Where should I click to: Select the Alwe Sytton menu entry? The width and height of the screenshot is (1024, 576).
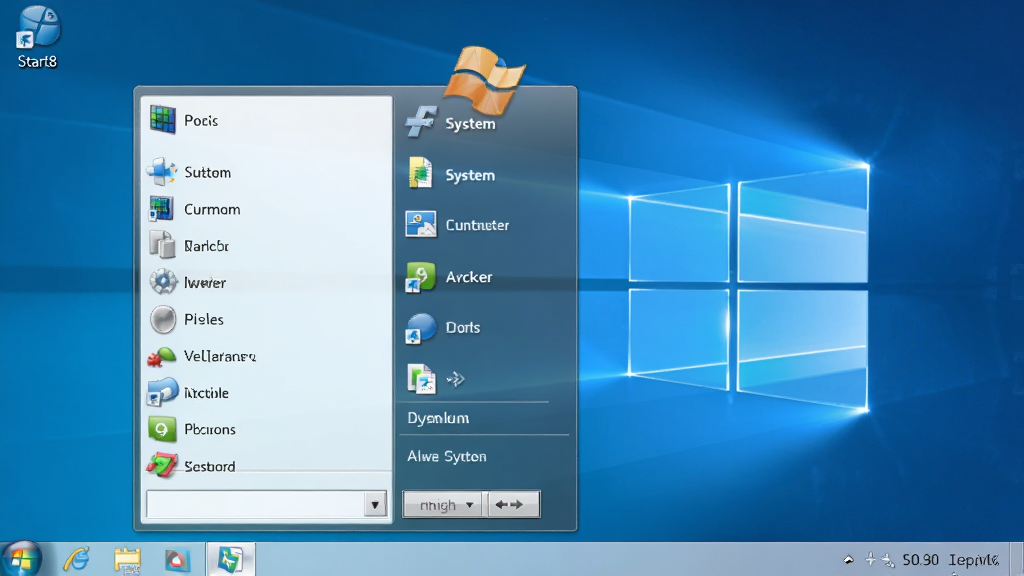[447, 456]
